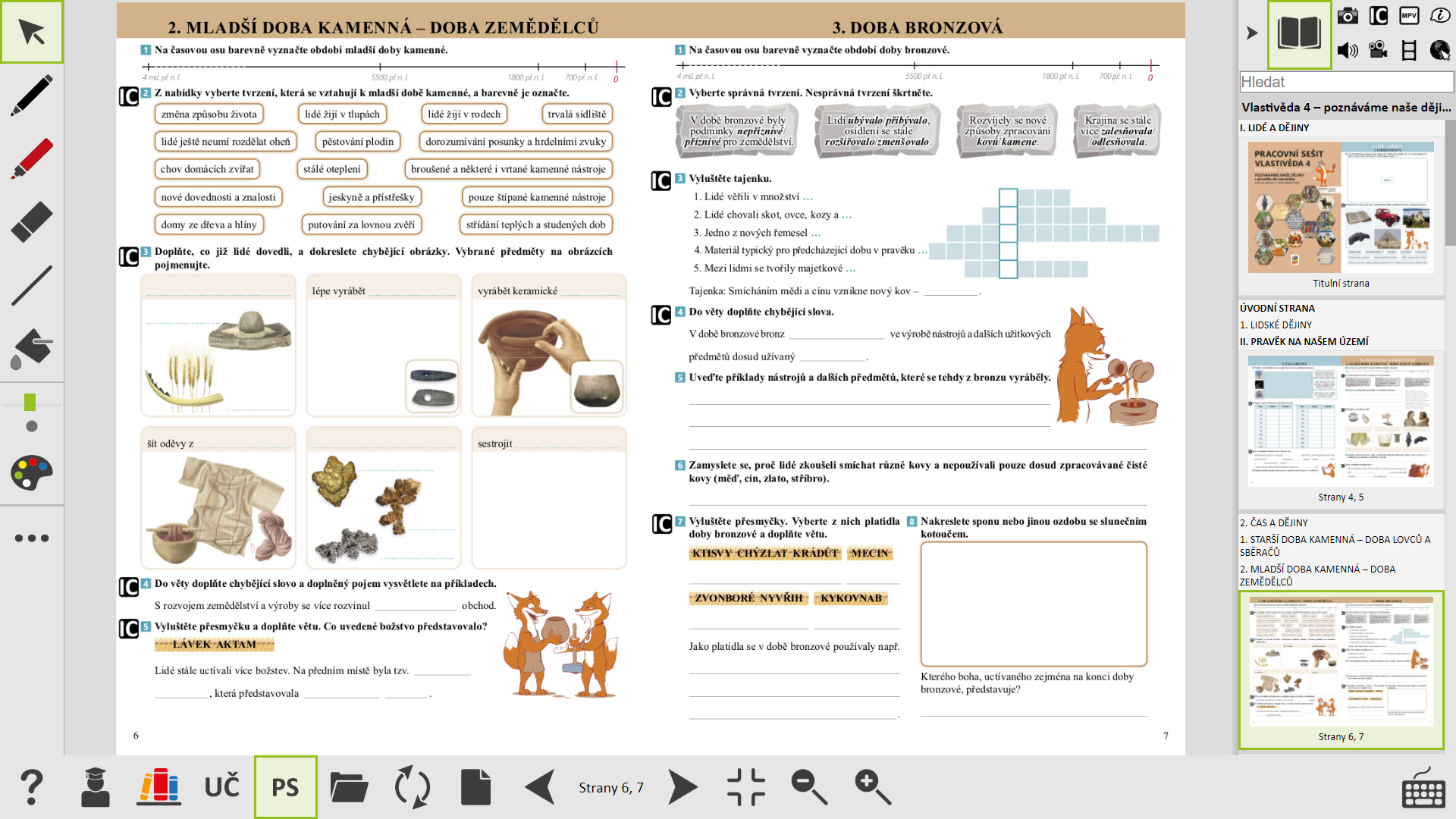
Task: Open IC icon for page 7 exercise 4
Action: coord(661,315)
